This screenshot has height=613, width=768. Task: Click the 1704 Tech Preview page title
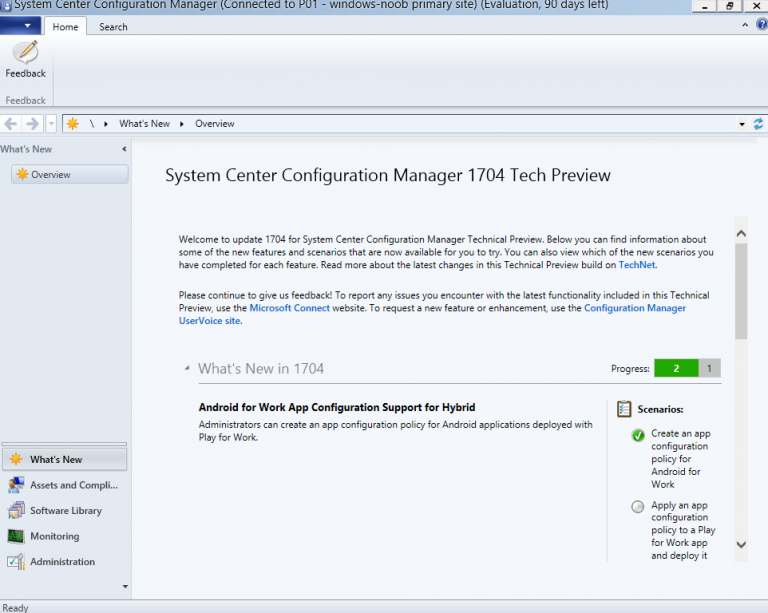point(388,175)
